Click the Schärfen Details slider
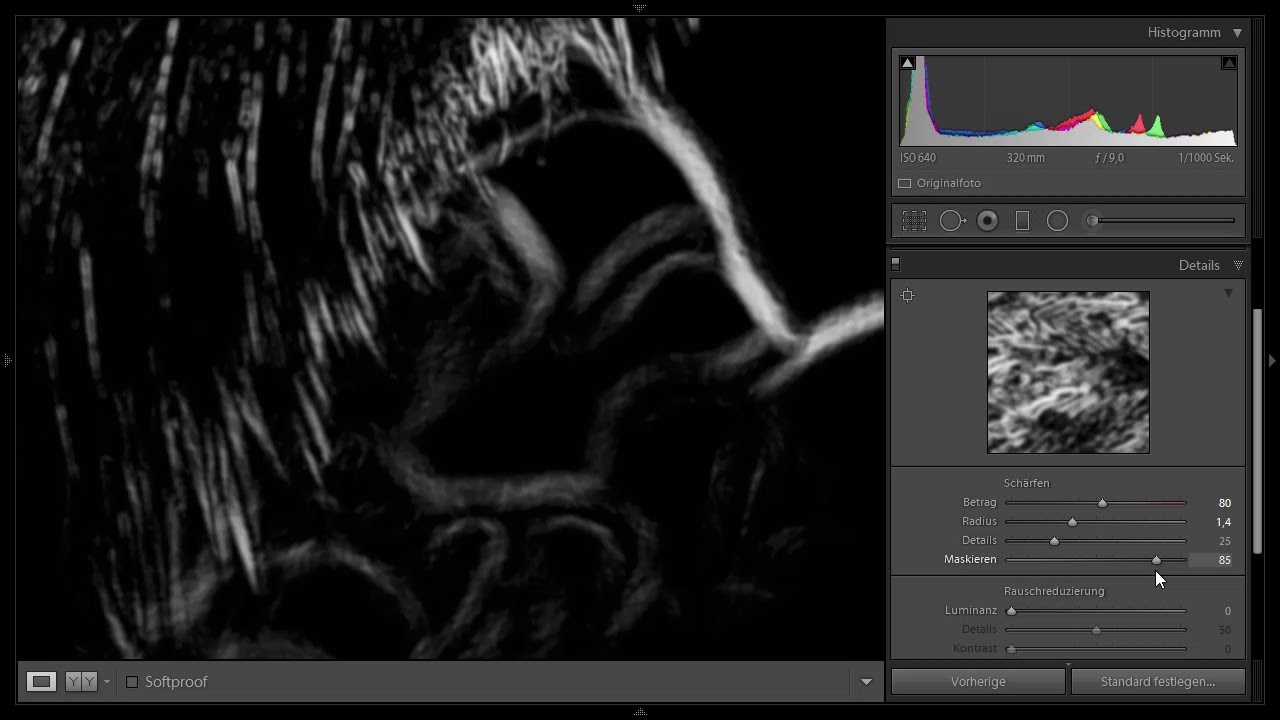1280x720 pixels. (x=1096, y=541)
